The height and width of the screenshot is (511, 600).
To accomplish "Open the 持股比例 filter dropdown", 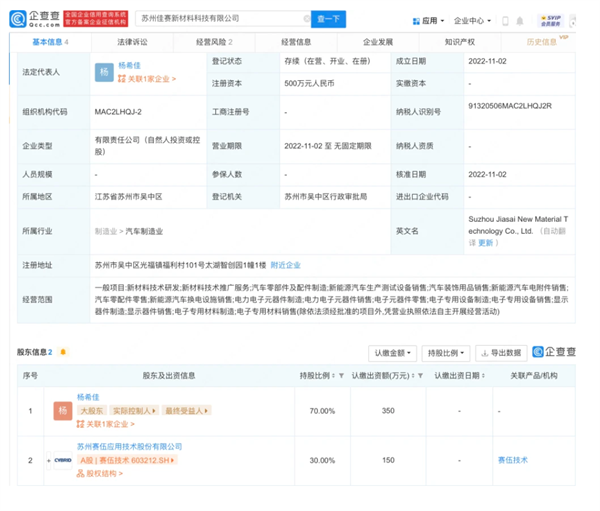I will coord(446,353).
